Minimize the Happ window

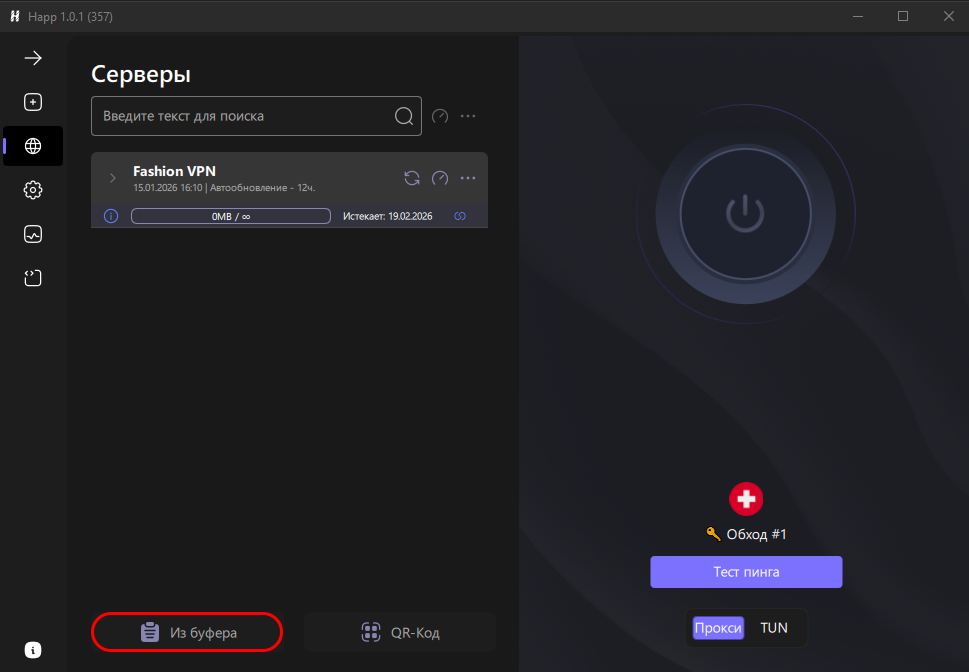pyautogui.click(x=858, y=16)
